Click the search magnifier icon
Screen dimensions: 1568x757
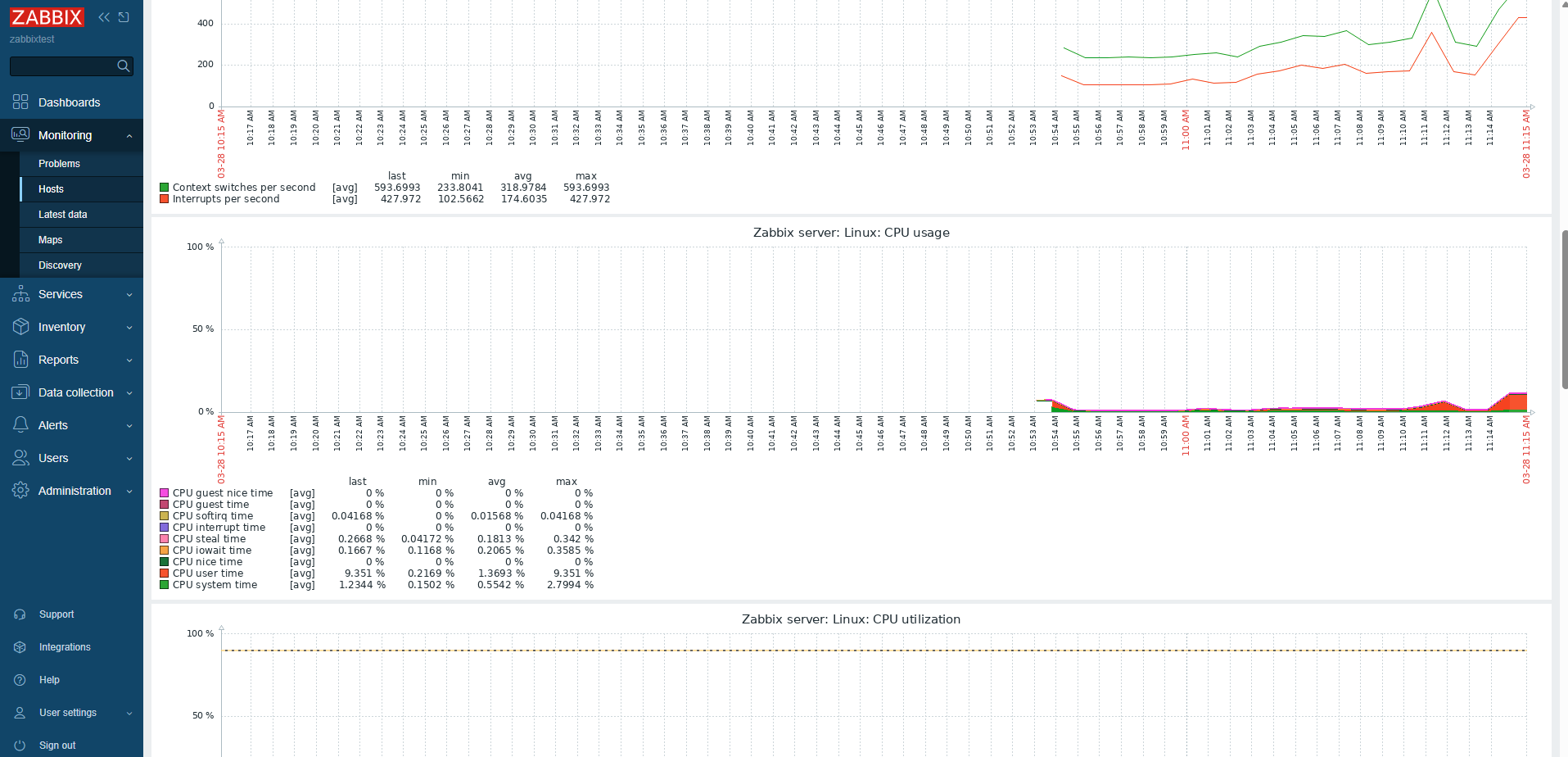124,66
